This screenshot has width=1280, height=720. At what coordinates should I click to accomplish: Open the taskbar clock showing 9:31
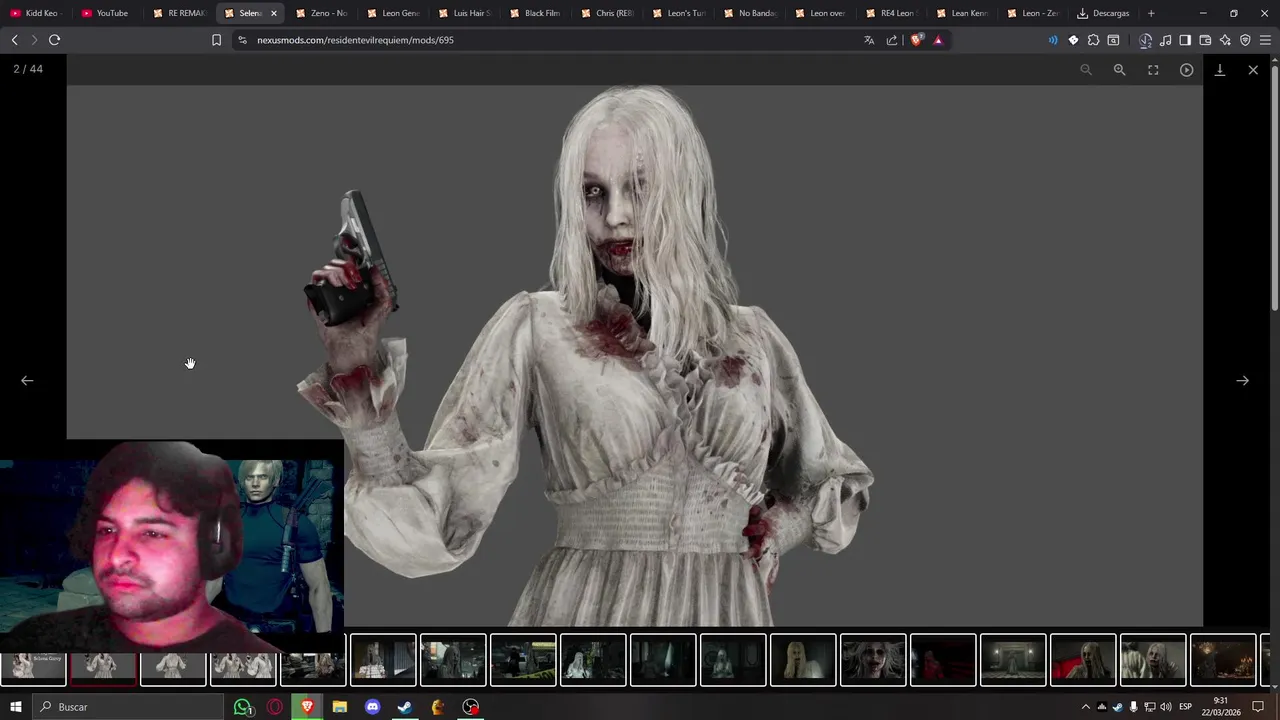1221,707
